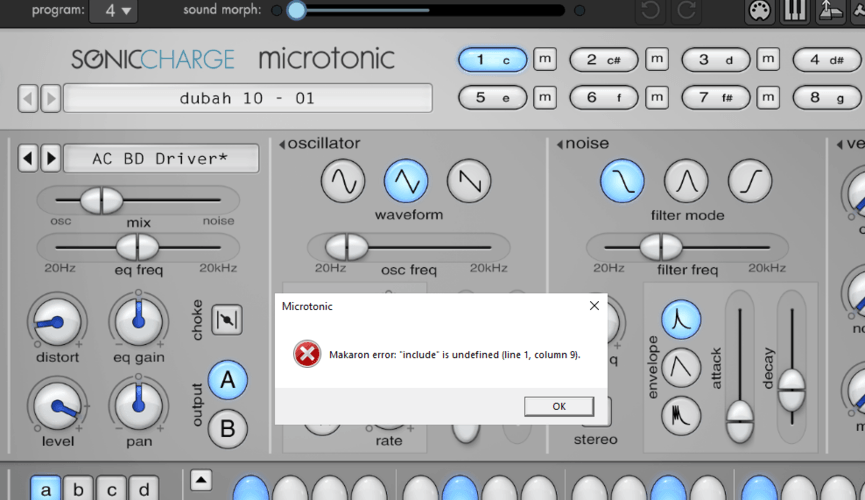The width and height of the screenshot is (865, 500).
Task: Select the sawtooth waveform
Action: (x=469, y=181)
